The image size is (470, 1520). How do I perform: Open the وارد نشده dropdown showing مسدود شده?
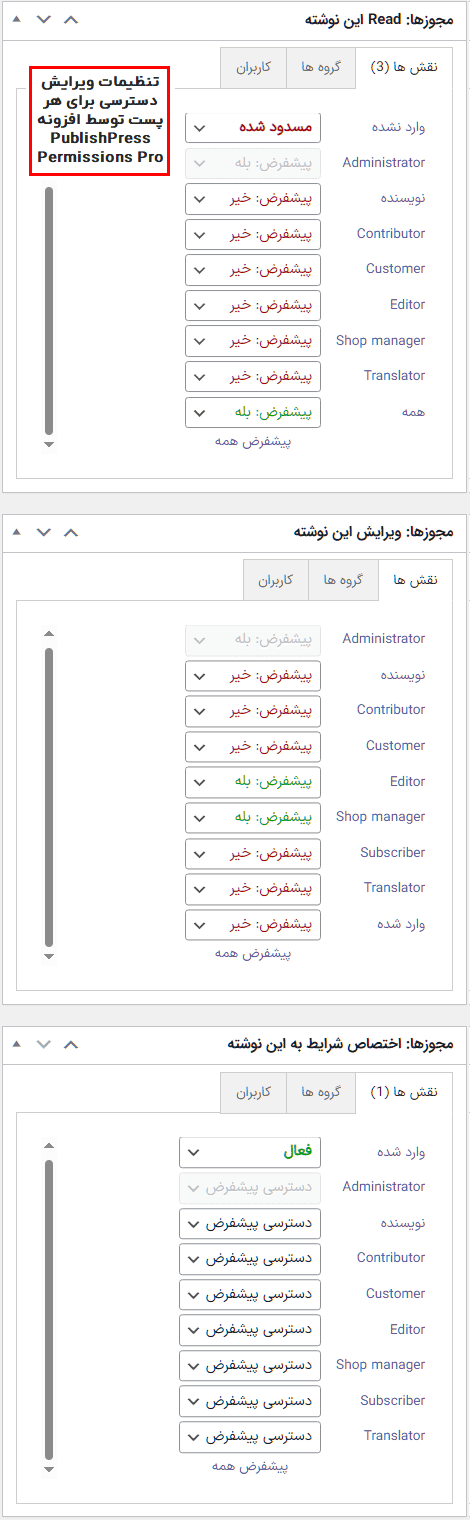coord(253,128)
